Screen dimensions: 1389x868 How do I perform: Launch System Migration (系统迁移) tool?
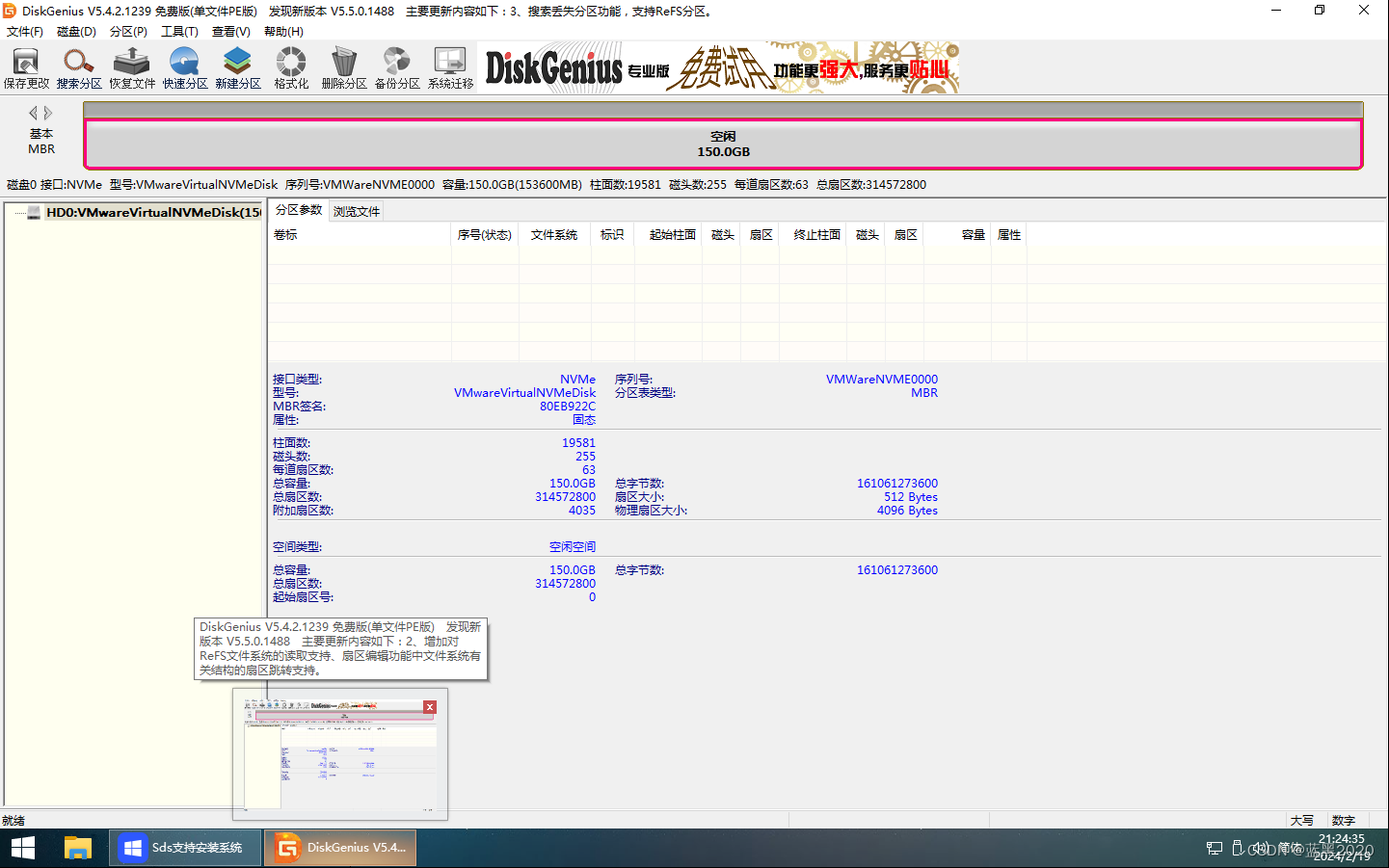click(x=450, y=68)
